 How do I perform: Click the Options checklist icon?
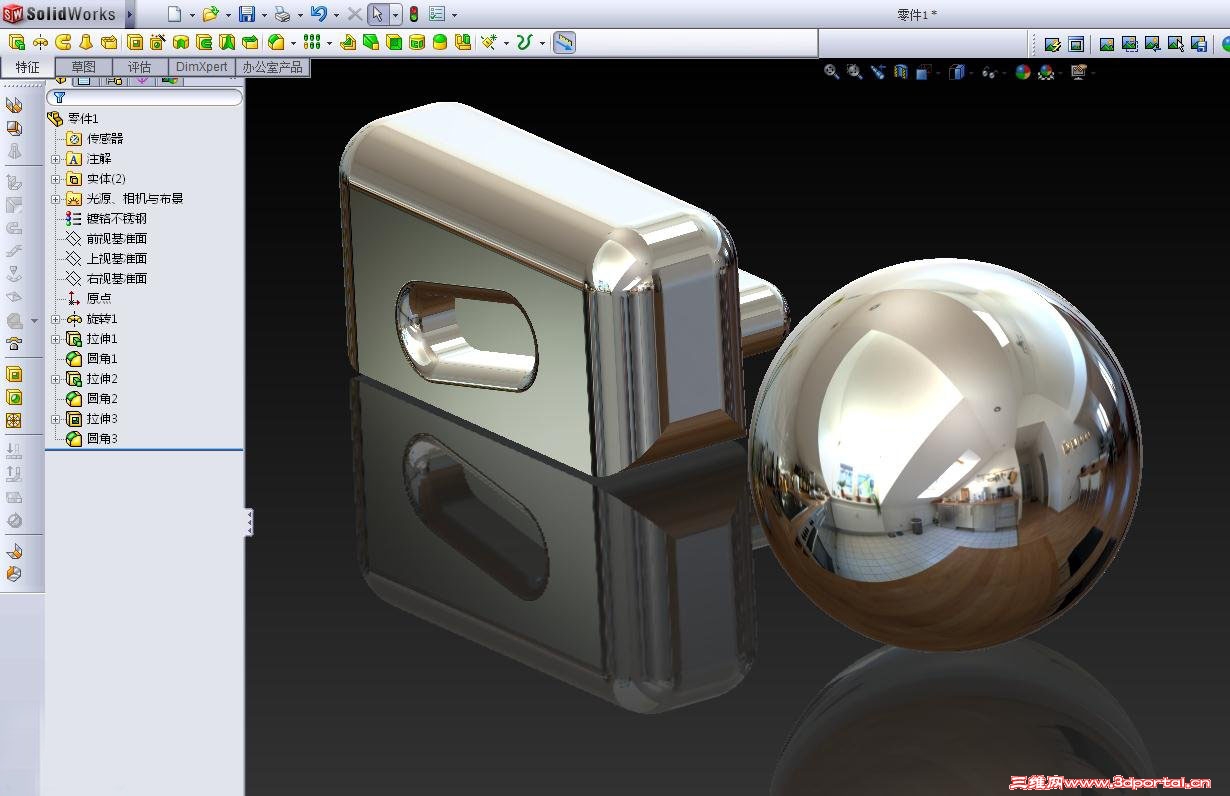pos(437,14)
